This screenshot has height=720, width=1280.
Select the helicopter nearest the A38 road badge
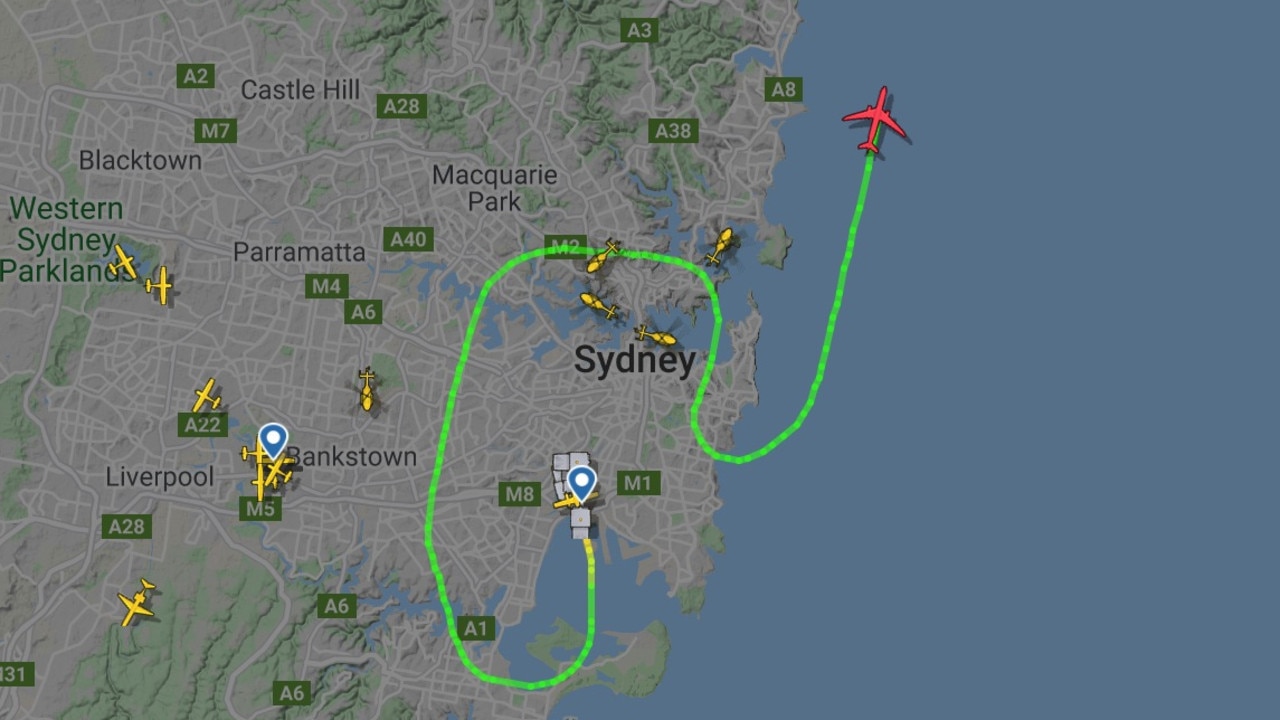point(719,246)
